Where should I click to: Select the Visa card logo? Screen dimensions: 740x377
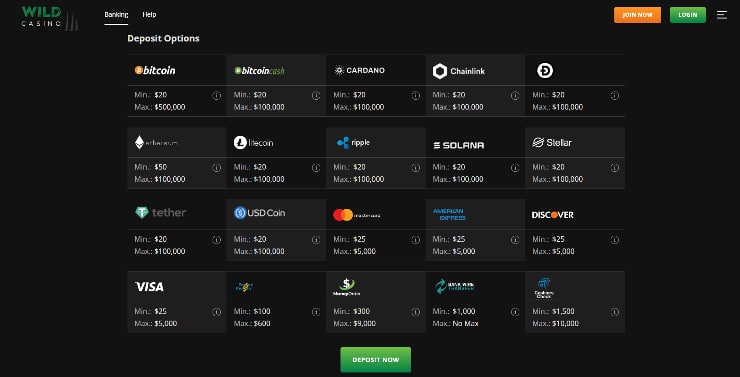click(x=149, y=287)
